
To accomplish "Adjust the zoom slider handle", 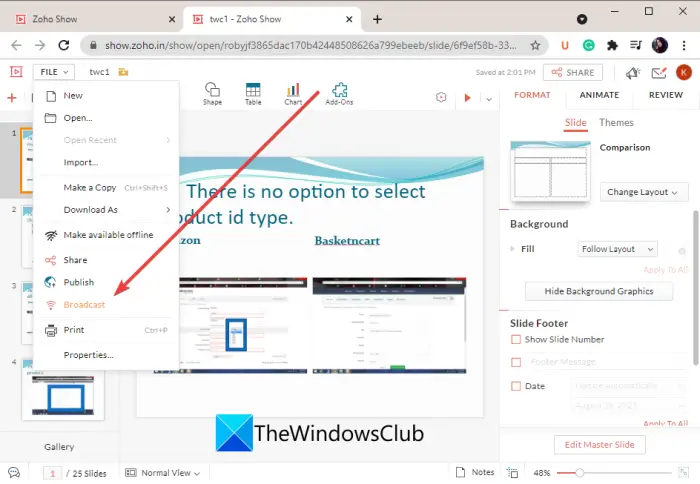I will tap(579, 472).
